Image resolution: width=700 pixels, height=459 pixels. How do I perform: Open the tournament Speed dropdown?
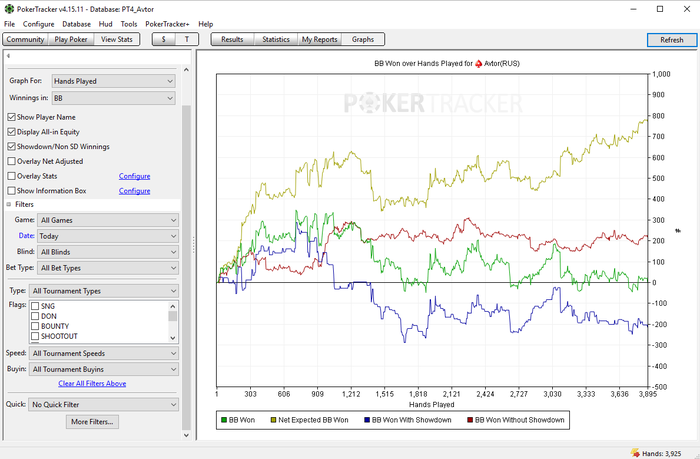pos(104,353)
